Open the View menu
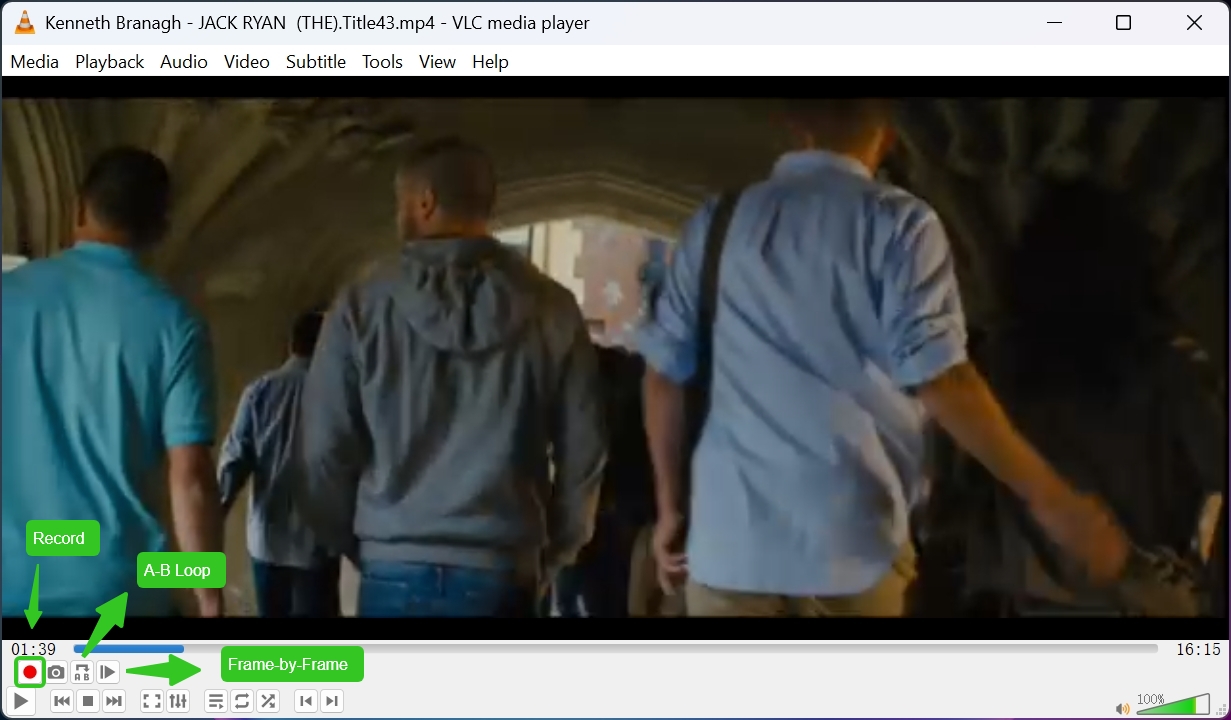The image size is (1231, 720). coord(436,61)
